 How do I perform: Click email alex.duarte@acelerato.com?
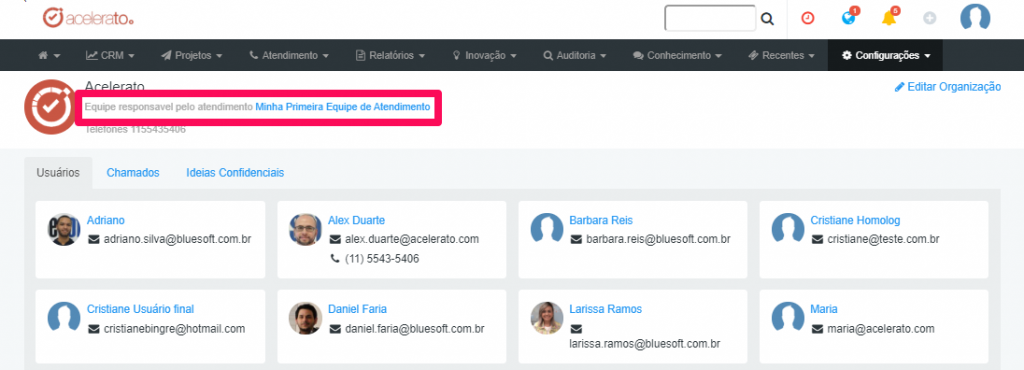(x=412, y=239)
